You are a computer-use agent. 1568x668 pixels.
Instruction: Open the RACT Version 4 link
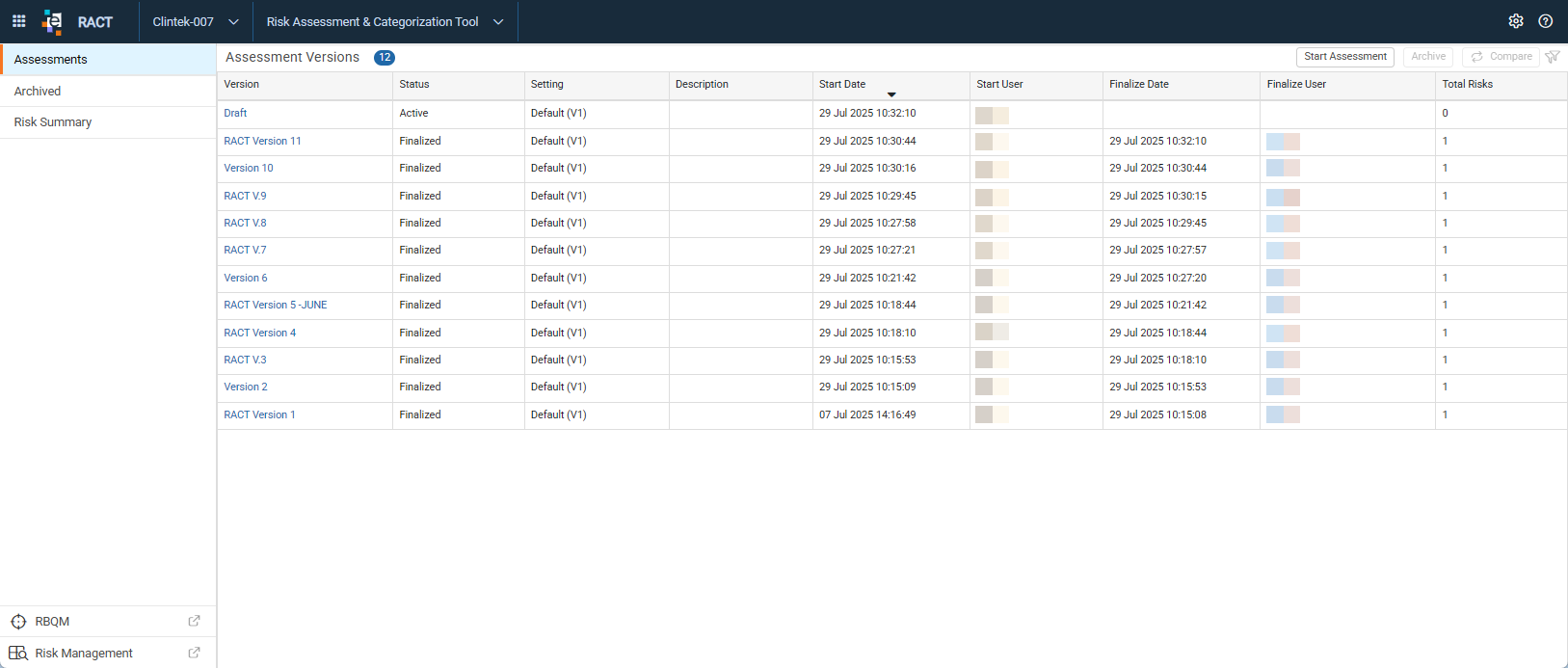pos(260,334)
